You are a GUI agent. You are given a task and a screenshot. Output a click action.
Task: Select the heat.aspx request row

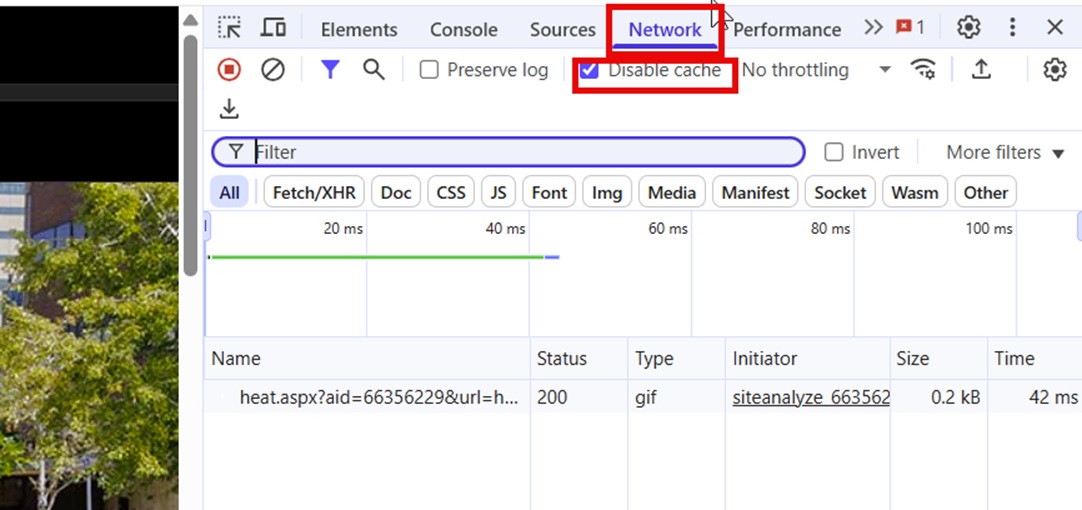[643, 397]
